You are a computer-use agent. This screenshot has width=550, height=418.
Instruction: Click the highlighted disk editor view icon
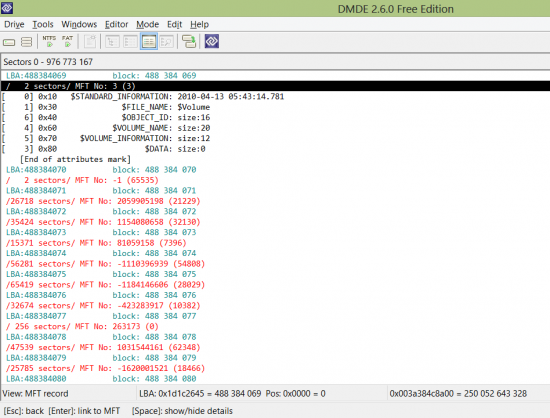click(x=149, y=41)
